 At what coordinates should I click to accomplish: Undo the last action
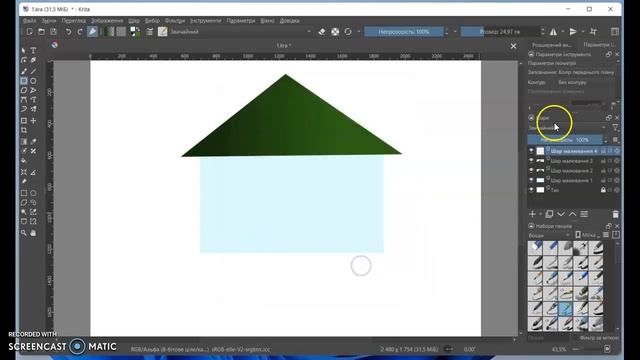[69, 32]
